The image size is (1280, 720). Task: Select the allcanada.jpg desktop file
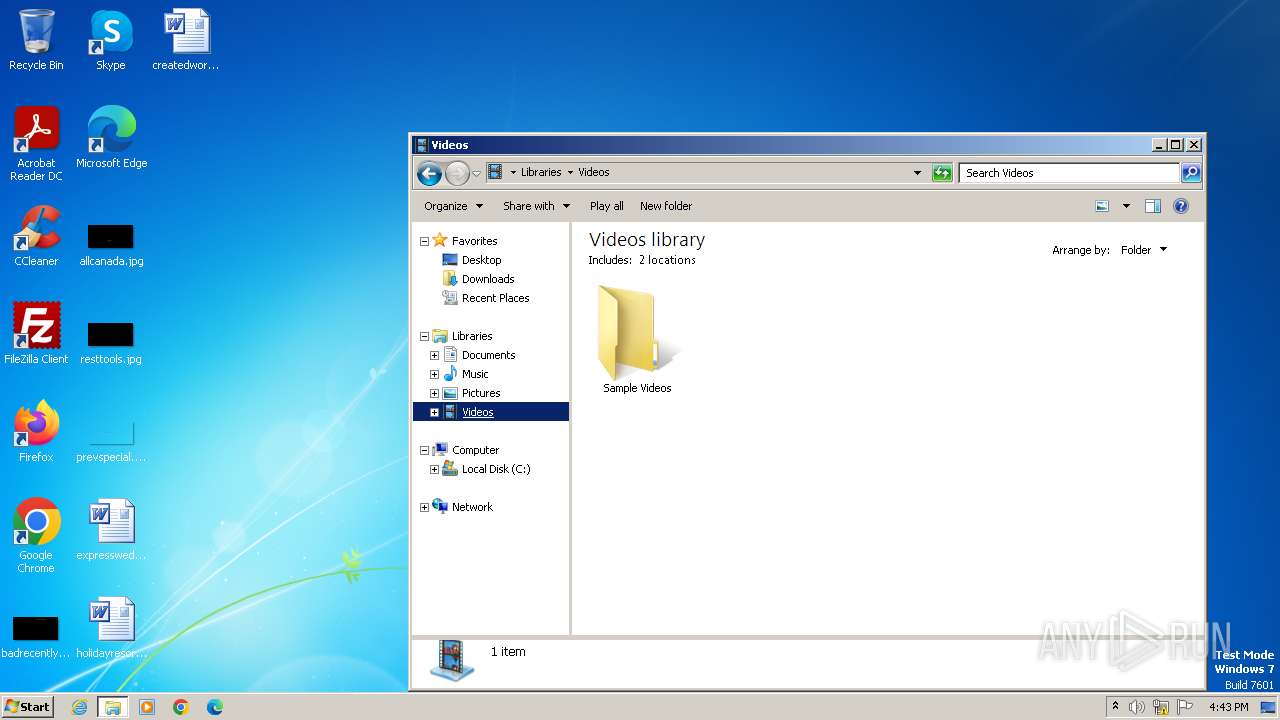coord(111,244)
